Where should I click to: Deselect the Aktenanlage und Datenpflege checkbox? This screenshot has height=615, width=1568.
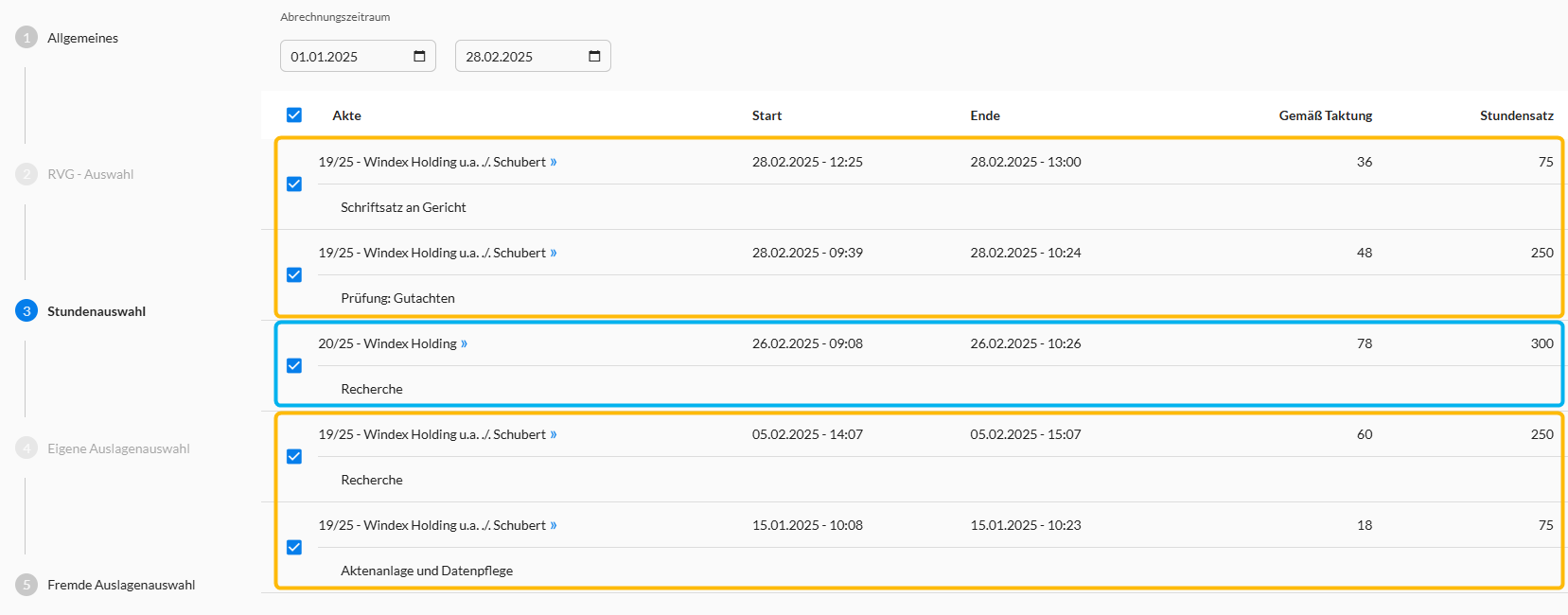(294, 548)
